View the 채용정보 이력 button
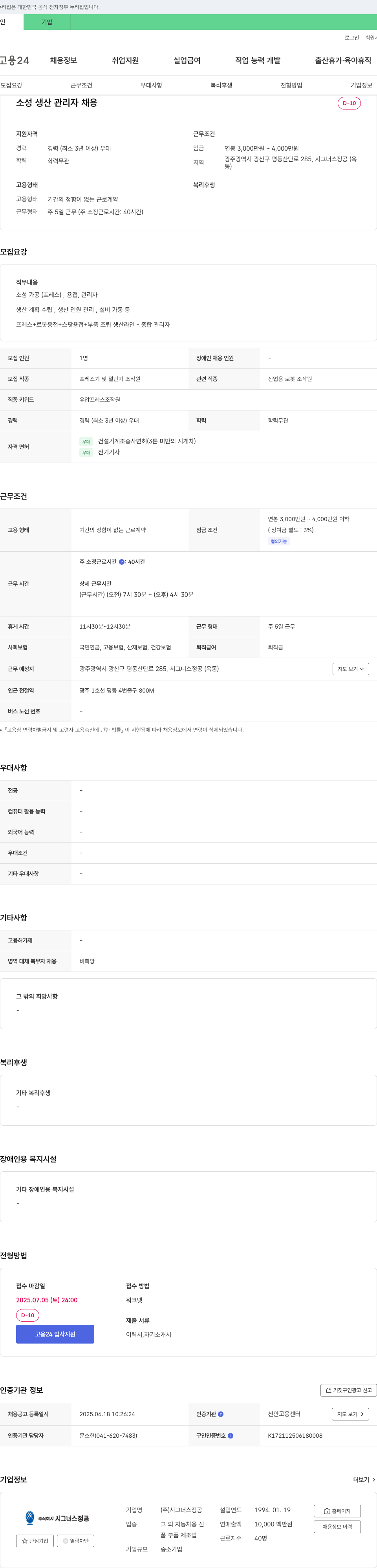The image size is (377, 1568). [337, 1527]
